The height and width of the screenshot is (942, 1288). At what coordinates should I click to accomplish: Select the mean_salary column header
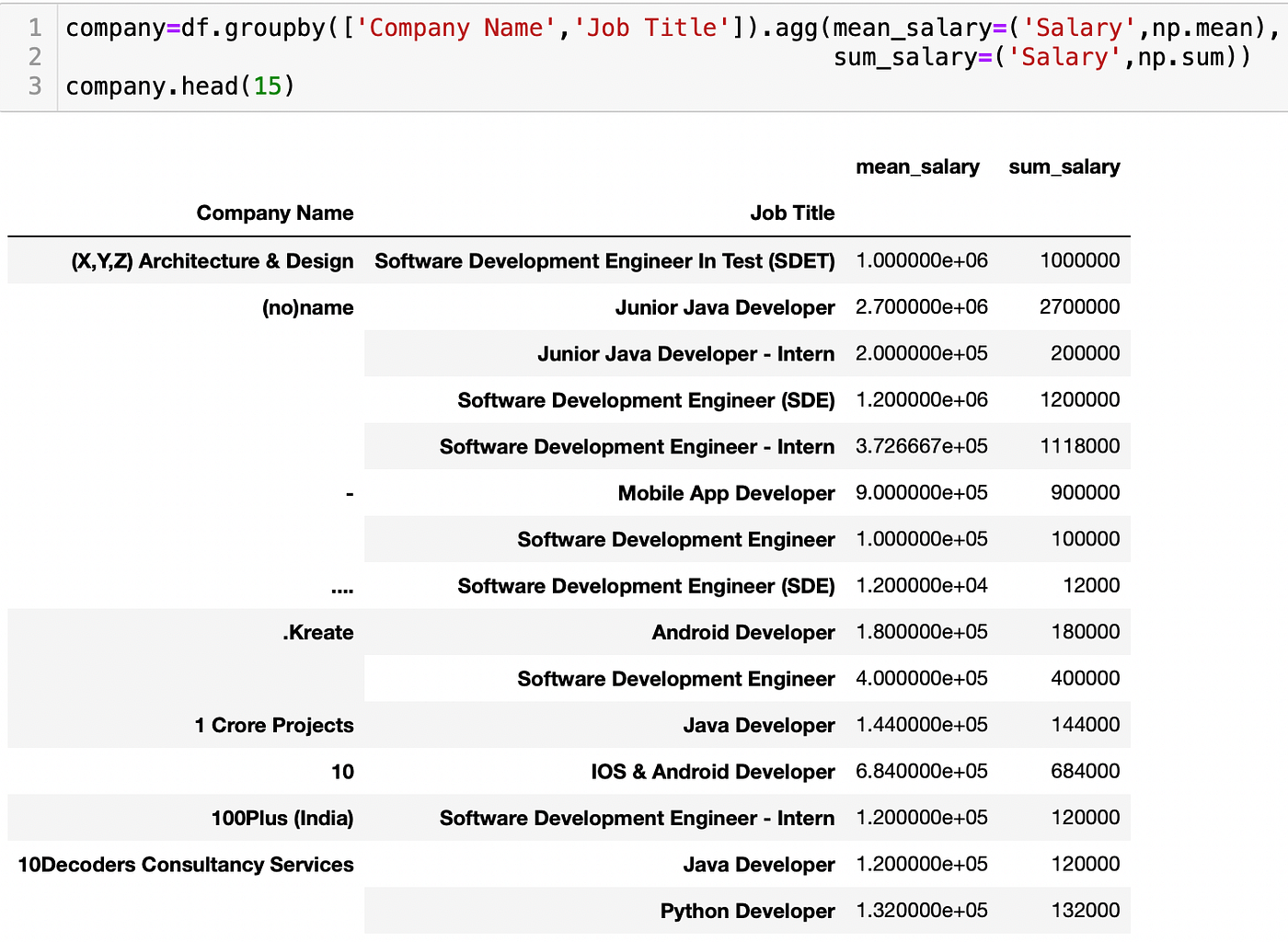tap(917, 167)
